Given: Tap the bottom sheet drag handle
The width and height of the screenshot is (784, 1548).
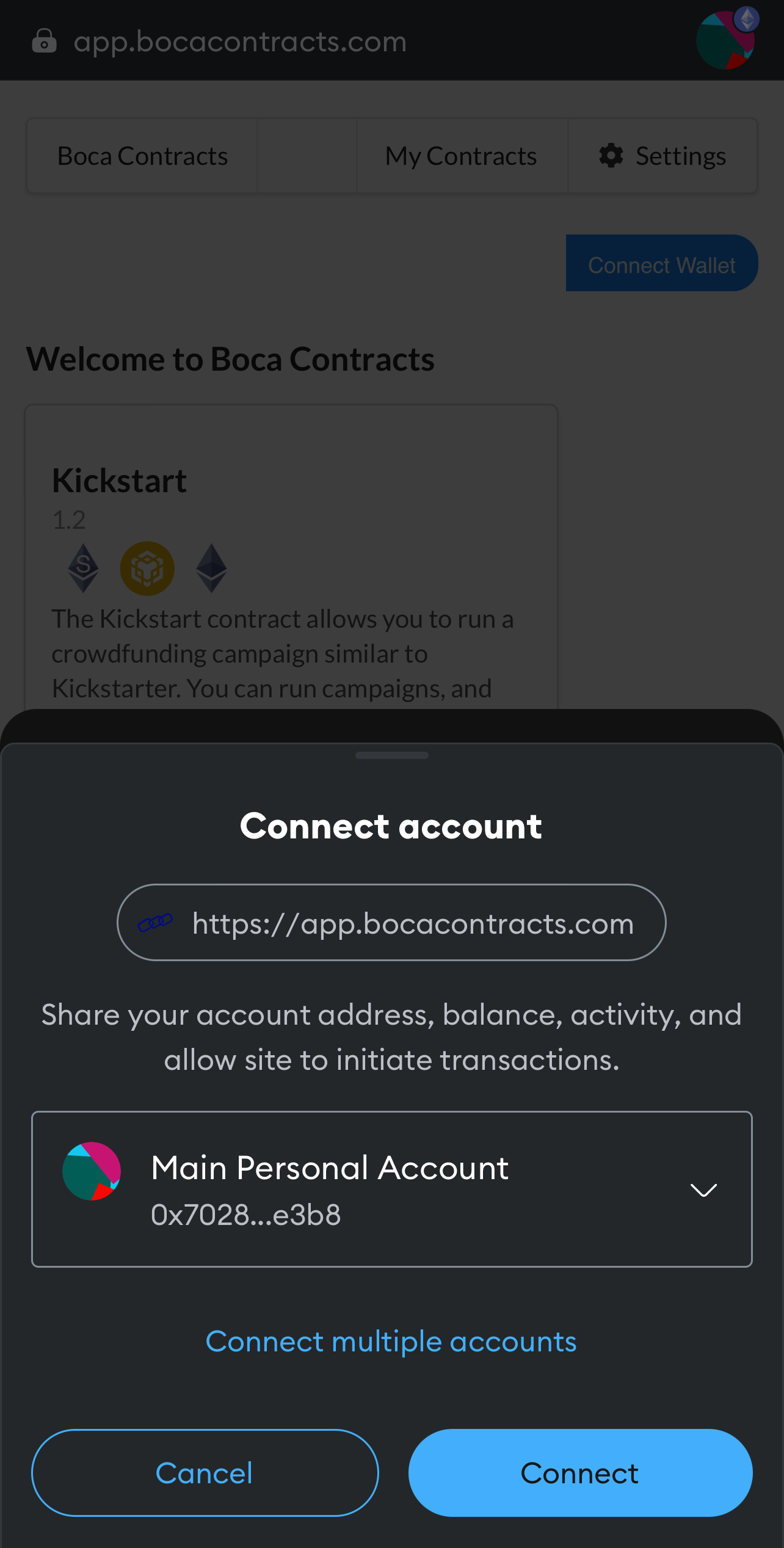Looking at the screenshot, I should tap(392, 755).
